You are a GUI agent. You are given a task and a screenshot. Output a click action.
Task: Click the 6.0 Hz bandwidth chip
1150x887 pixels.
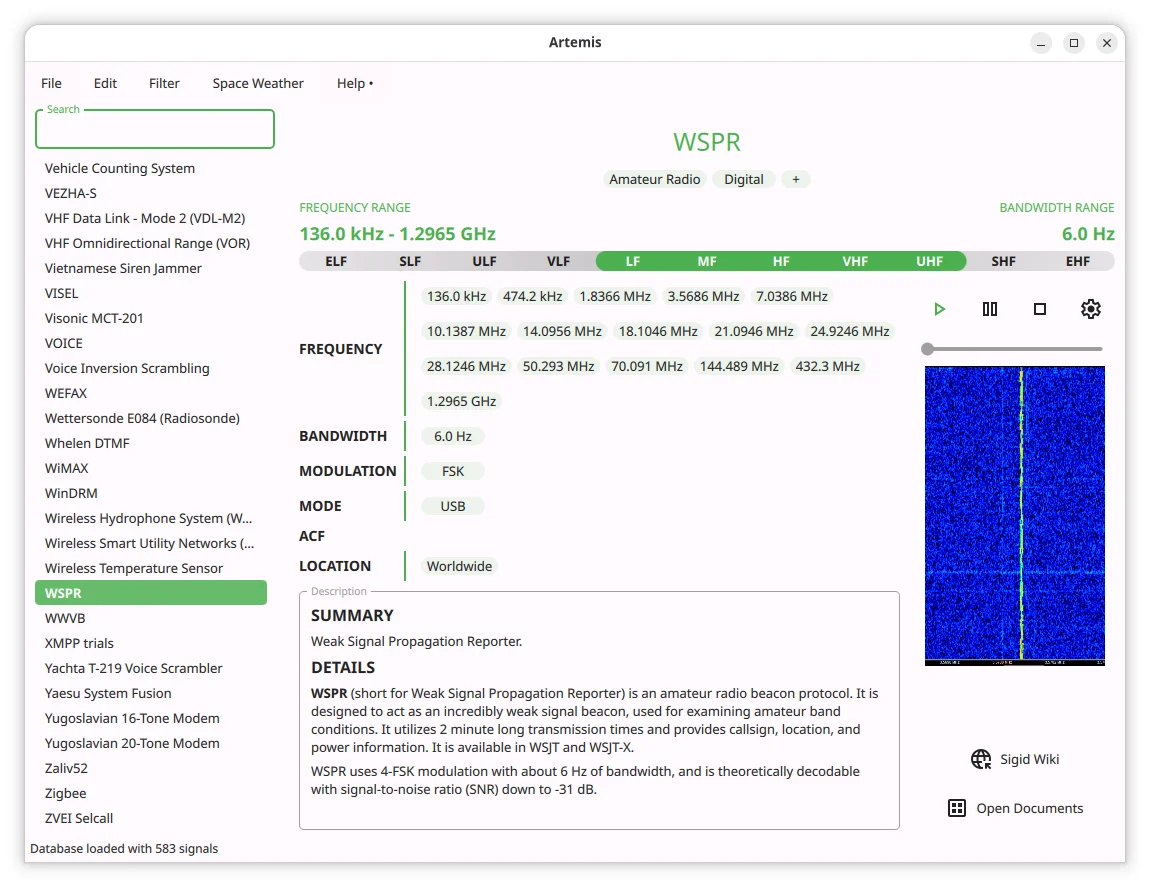tap(453, 436)
